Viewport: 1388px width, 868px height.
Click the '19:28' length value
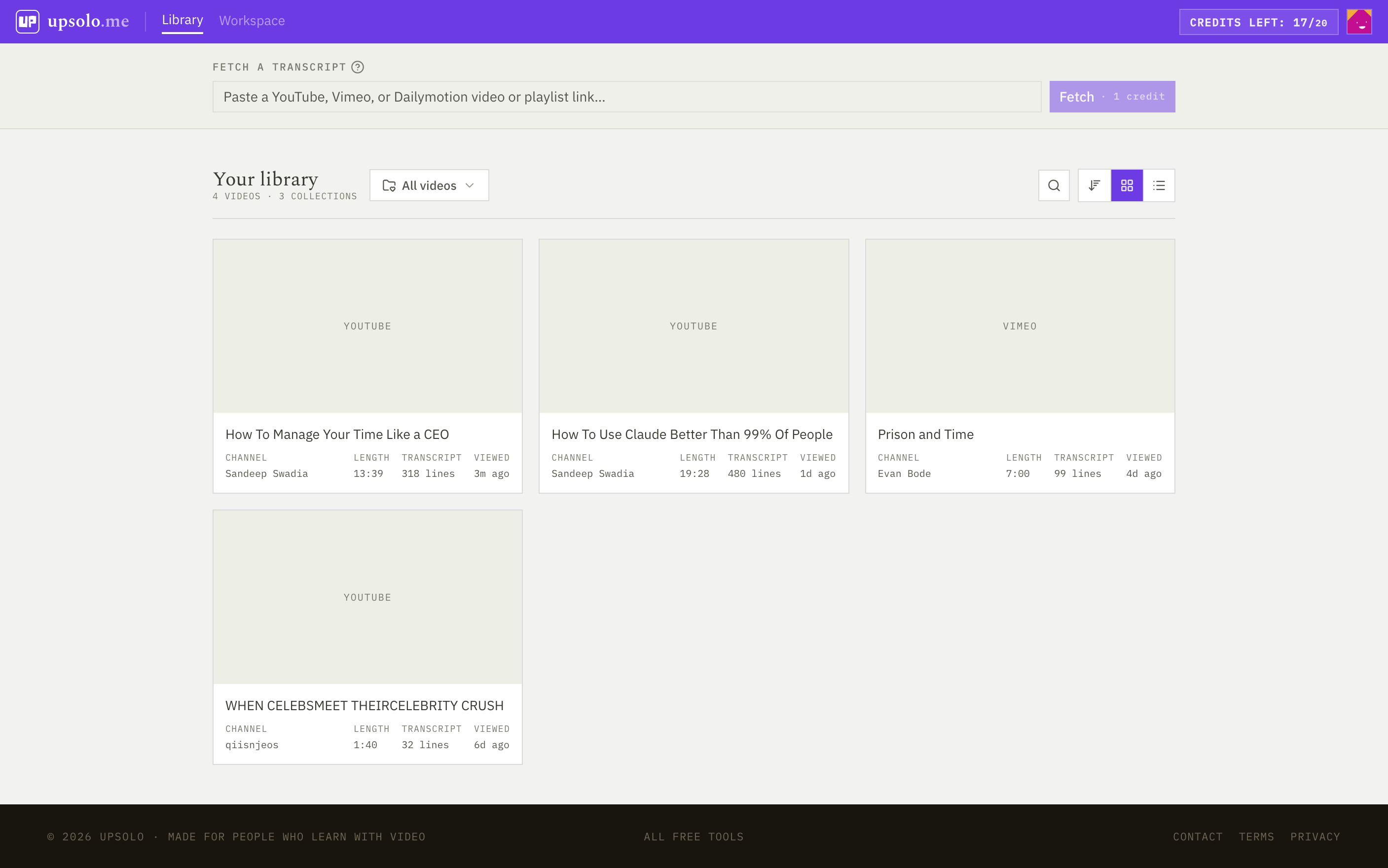click(694, 473)
